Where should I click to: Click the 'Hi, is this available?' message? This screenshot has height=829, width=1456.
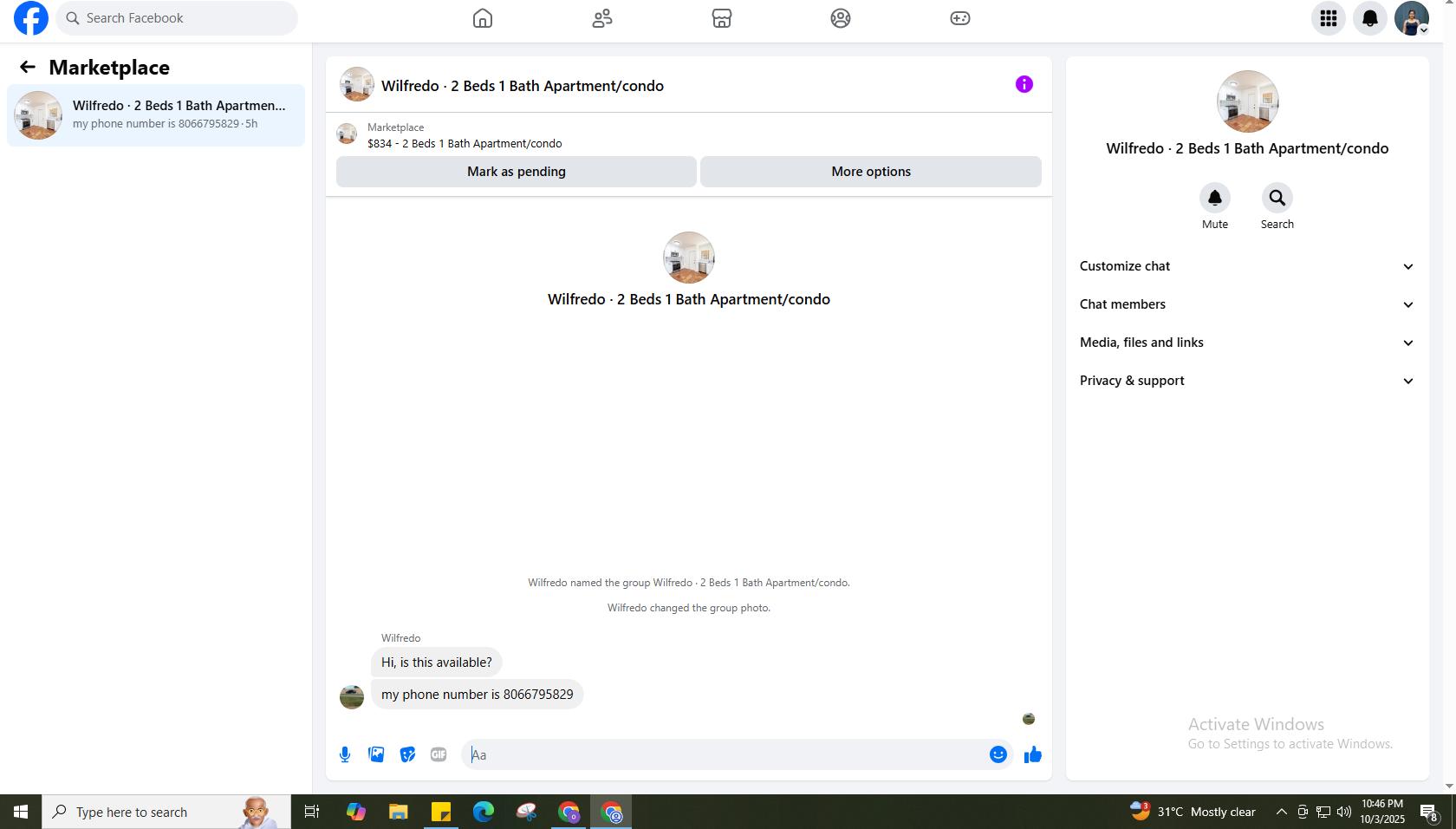(x=437, y=663)
